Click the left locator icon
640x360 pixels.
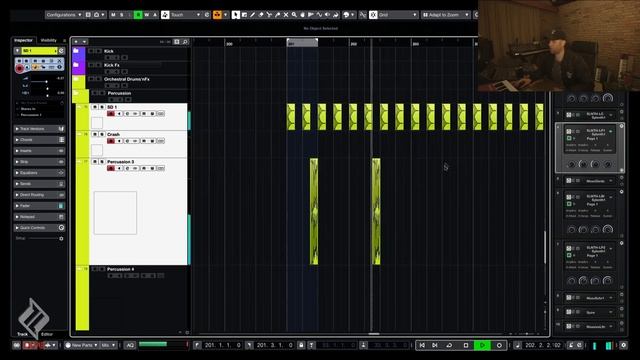click(x=197, y=345)
